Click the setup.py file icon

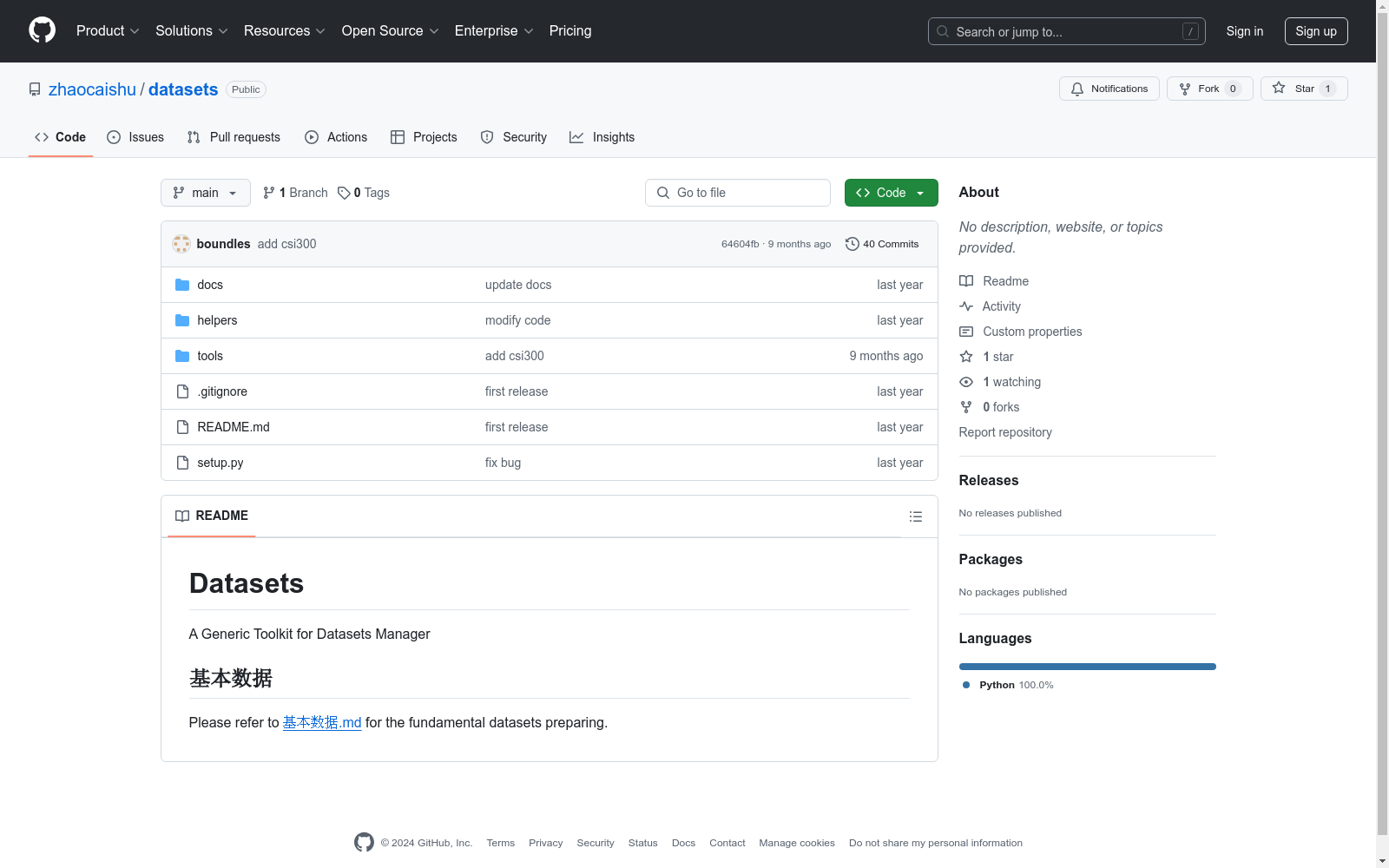point(182,463)
